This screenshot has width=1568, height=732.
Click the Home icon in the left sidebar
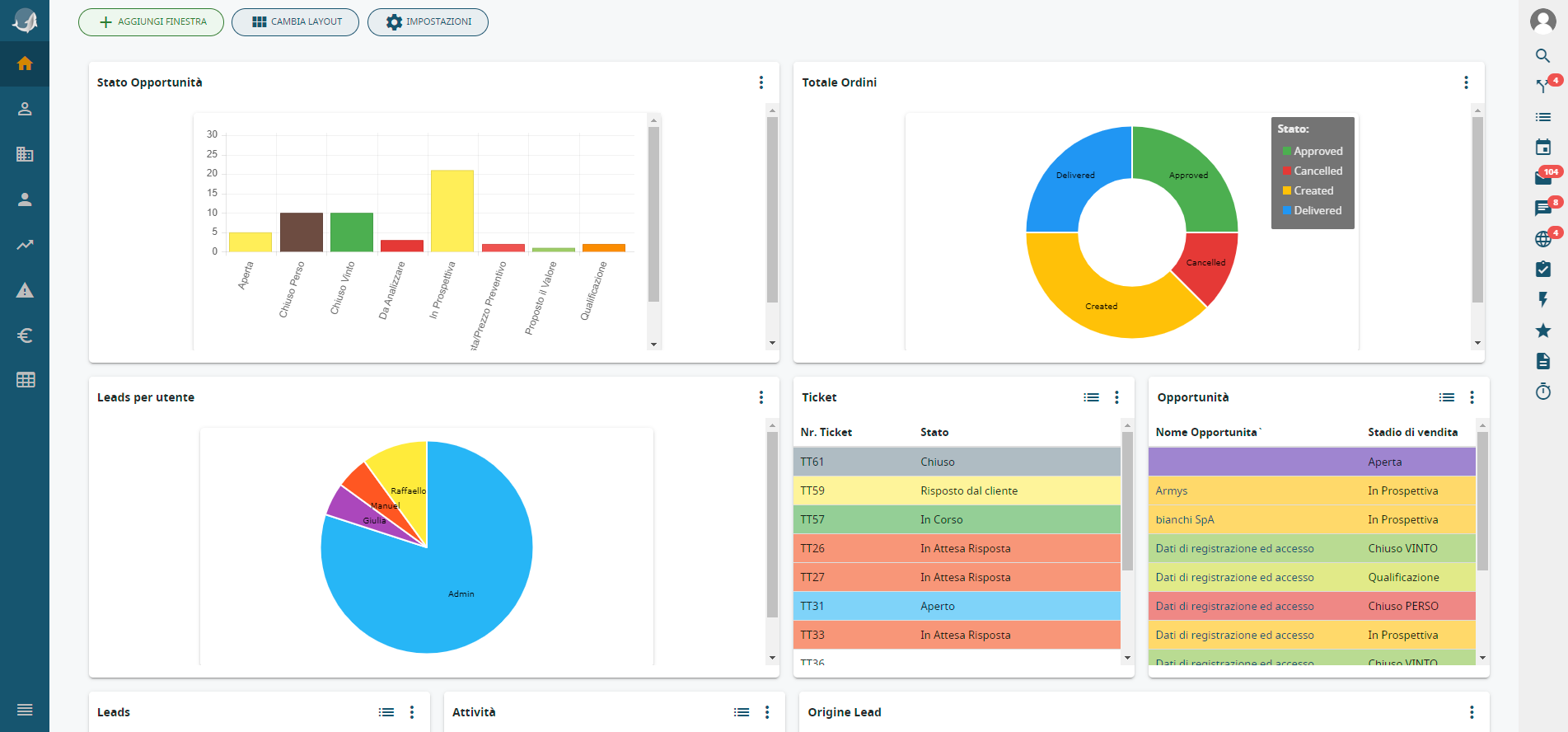pyautogui.click(x=25, y=63)
